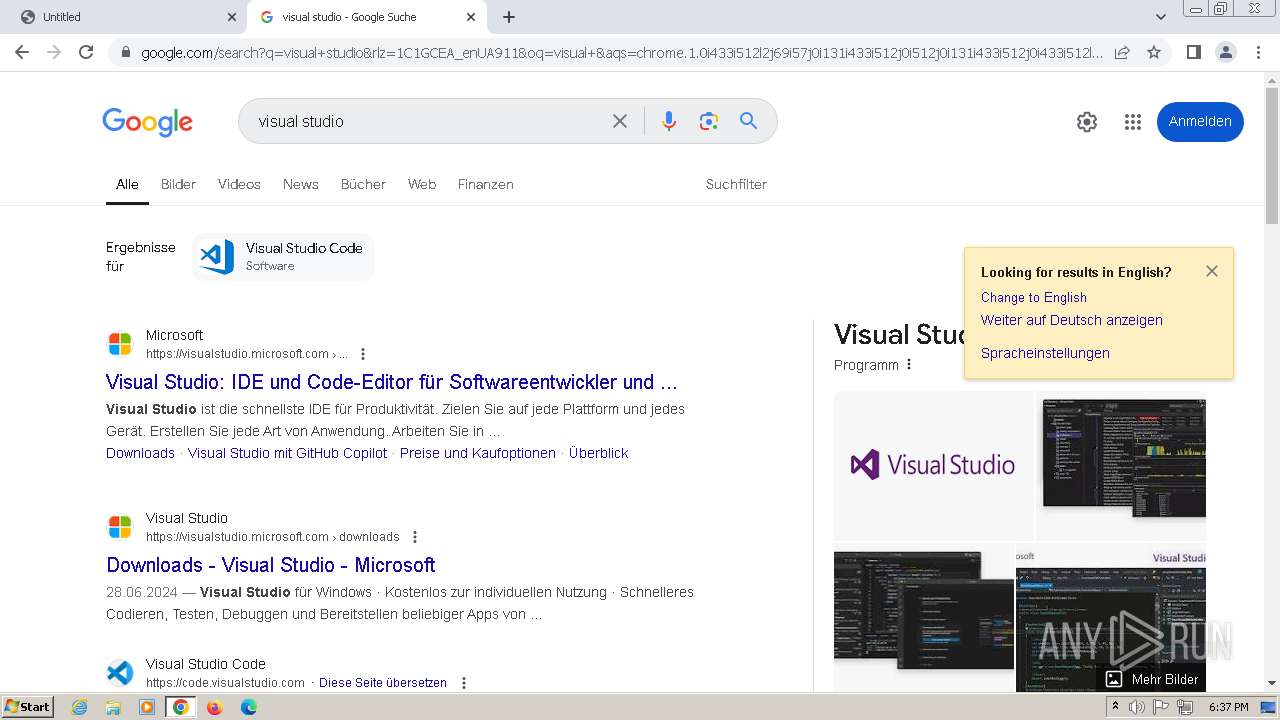Switch to the Bilder tab
Viewport: 1280px width, 720px height.
[x=178, y=184]
